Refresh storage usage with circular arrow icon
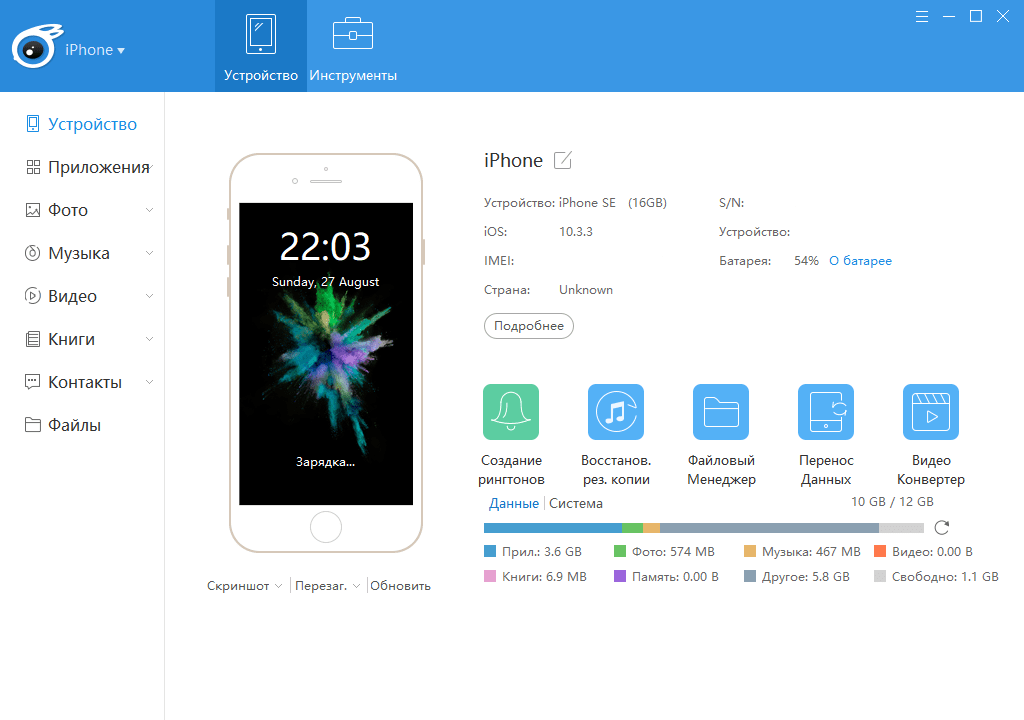Image resolution: width=1024 pixels, height=720 pixels. pyautogui.click(x=941, y=527)
